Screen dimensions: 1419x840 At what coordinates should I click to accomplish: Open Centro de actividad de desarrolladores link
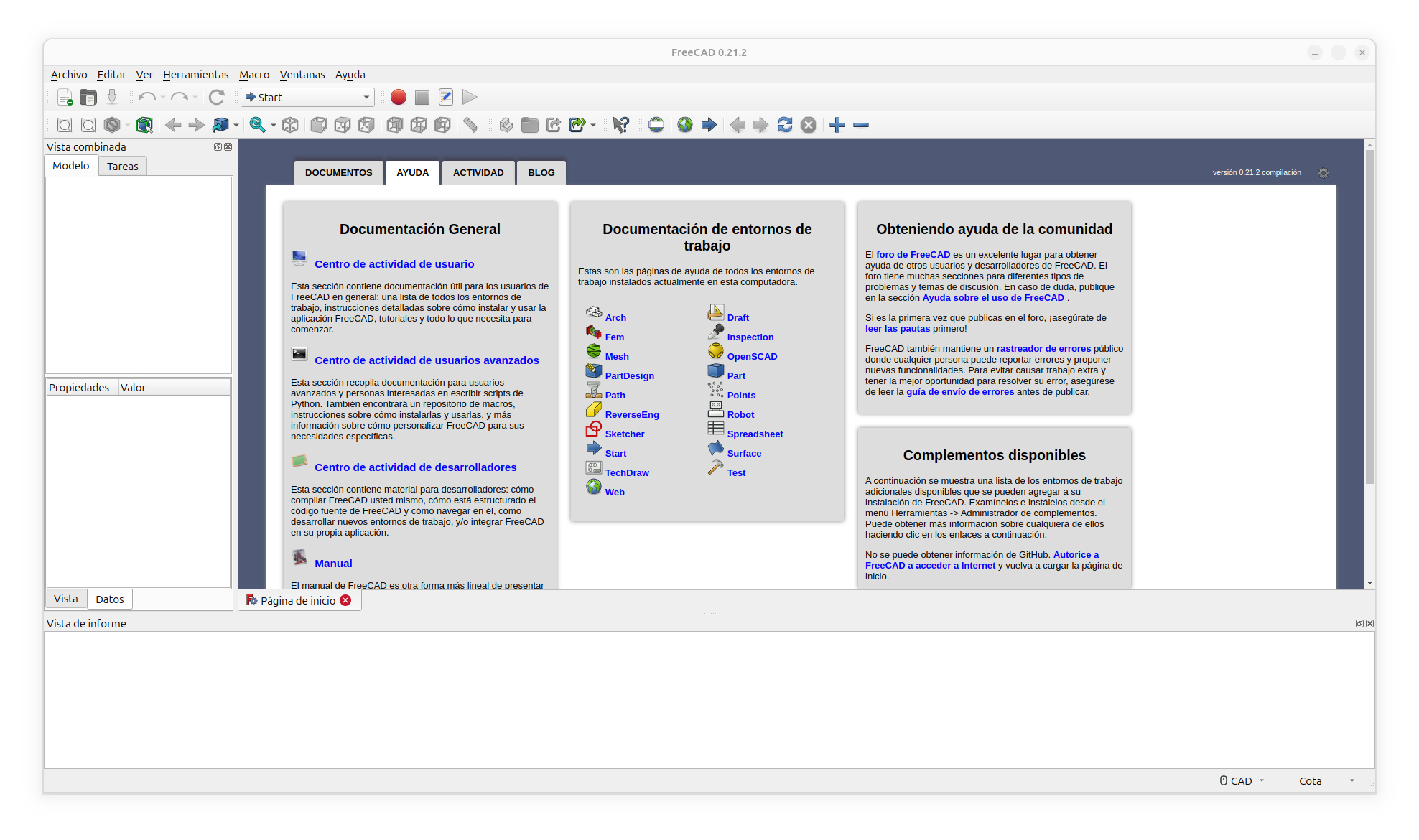pyautogui.click(x=416, y=467)
